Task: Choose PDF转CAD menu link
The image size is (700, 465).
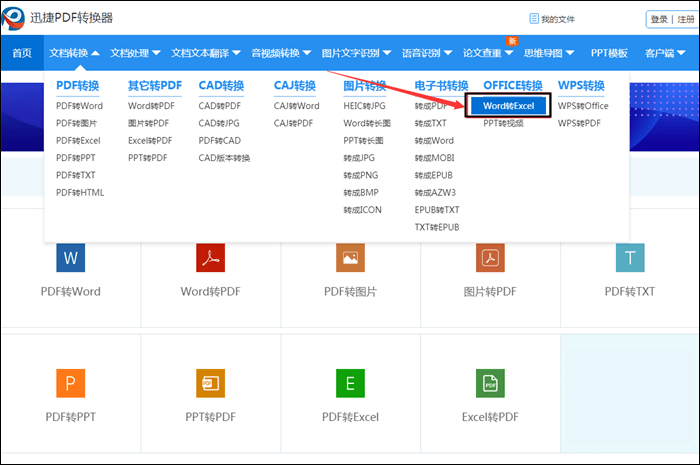Action: (x=220, y=141)
